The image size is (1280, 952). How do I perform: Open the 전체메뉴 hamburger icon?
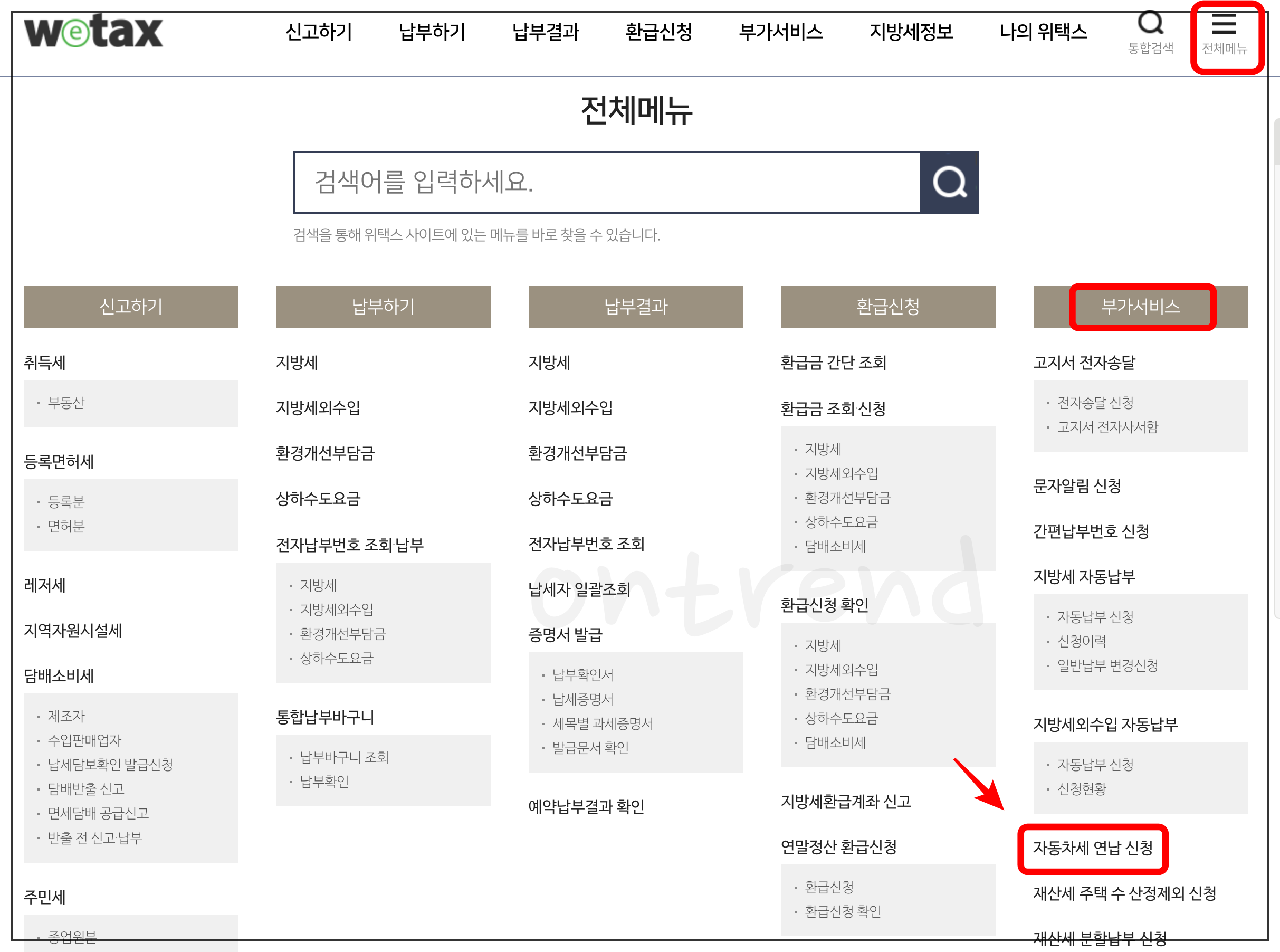pyautogui.click(x=1224, y=26)
